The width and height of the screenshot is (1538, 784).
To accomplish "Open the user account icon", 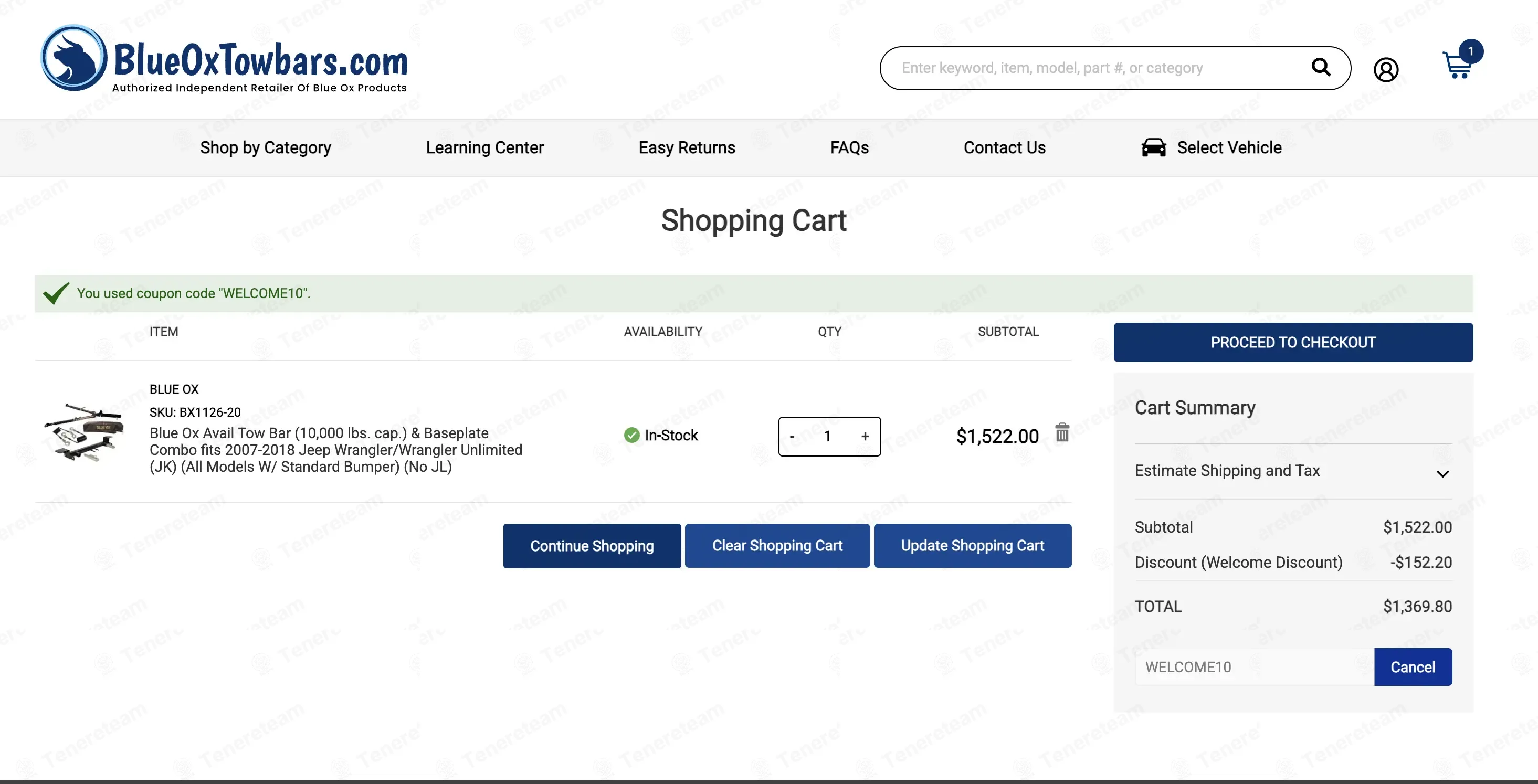I will pyautogui.click(x=1386, y=70).
